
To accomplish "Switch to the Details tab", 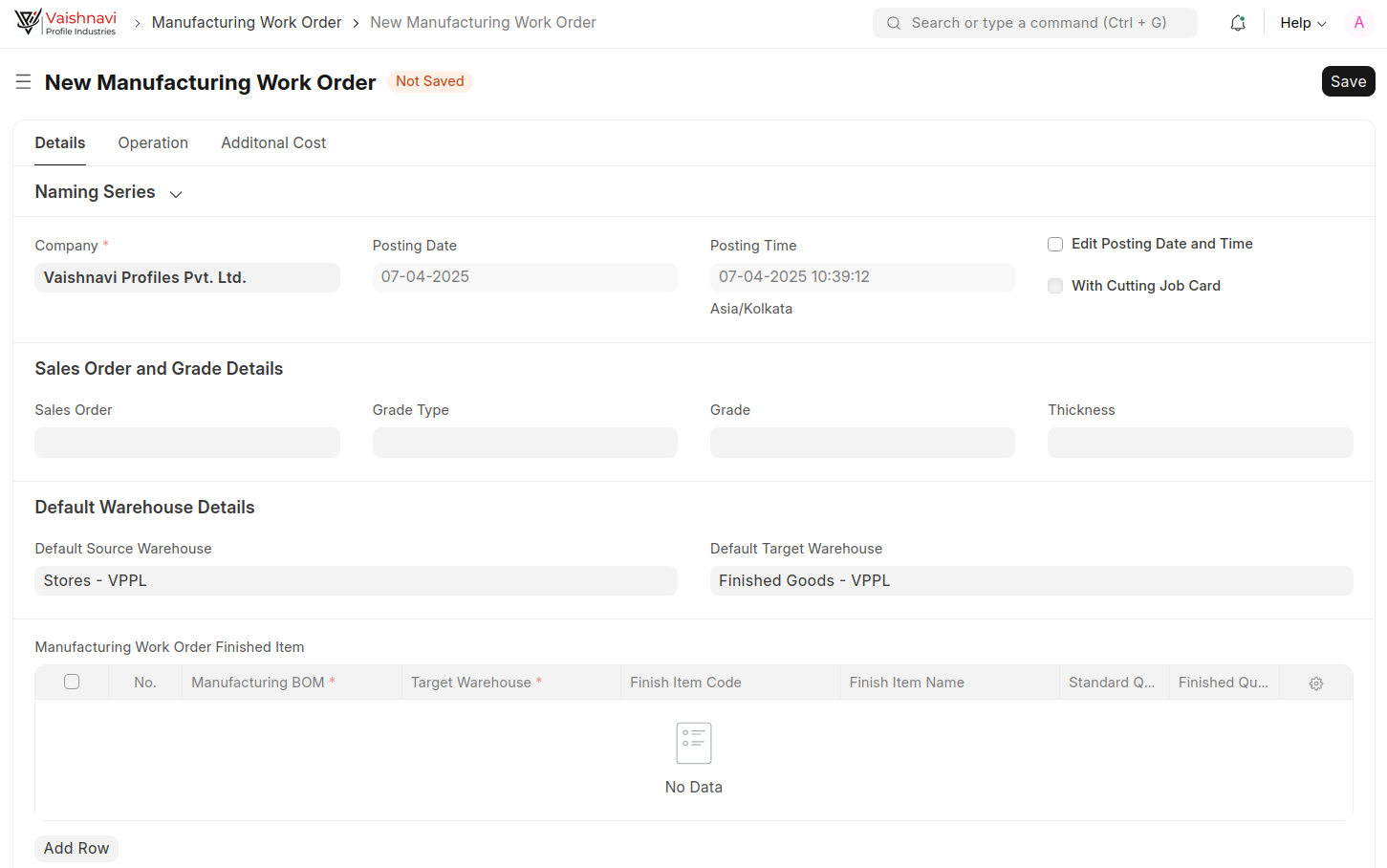I will click(x=60, y=142).
